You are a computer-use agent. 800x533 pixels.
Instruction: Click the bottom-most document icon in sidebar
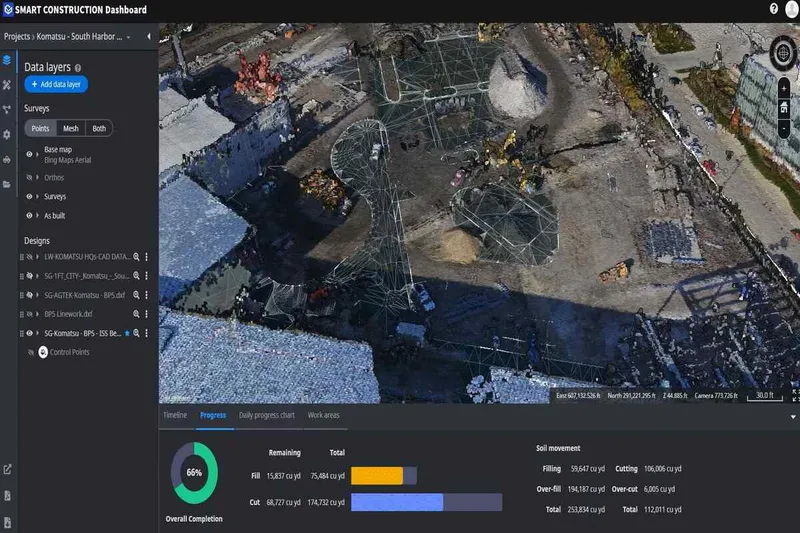[x=7, y=522]
